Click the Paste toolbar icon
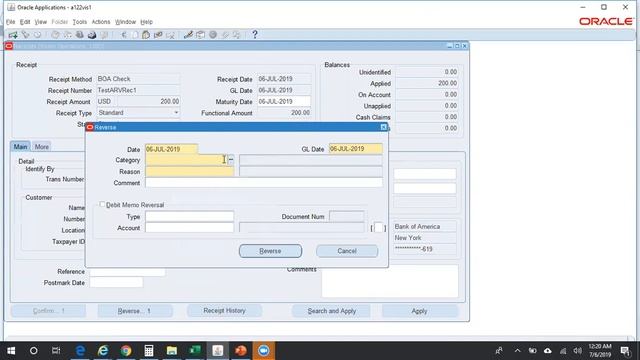This screenshot has width=640, height=360. [x=146, y=35]
